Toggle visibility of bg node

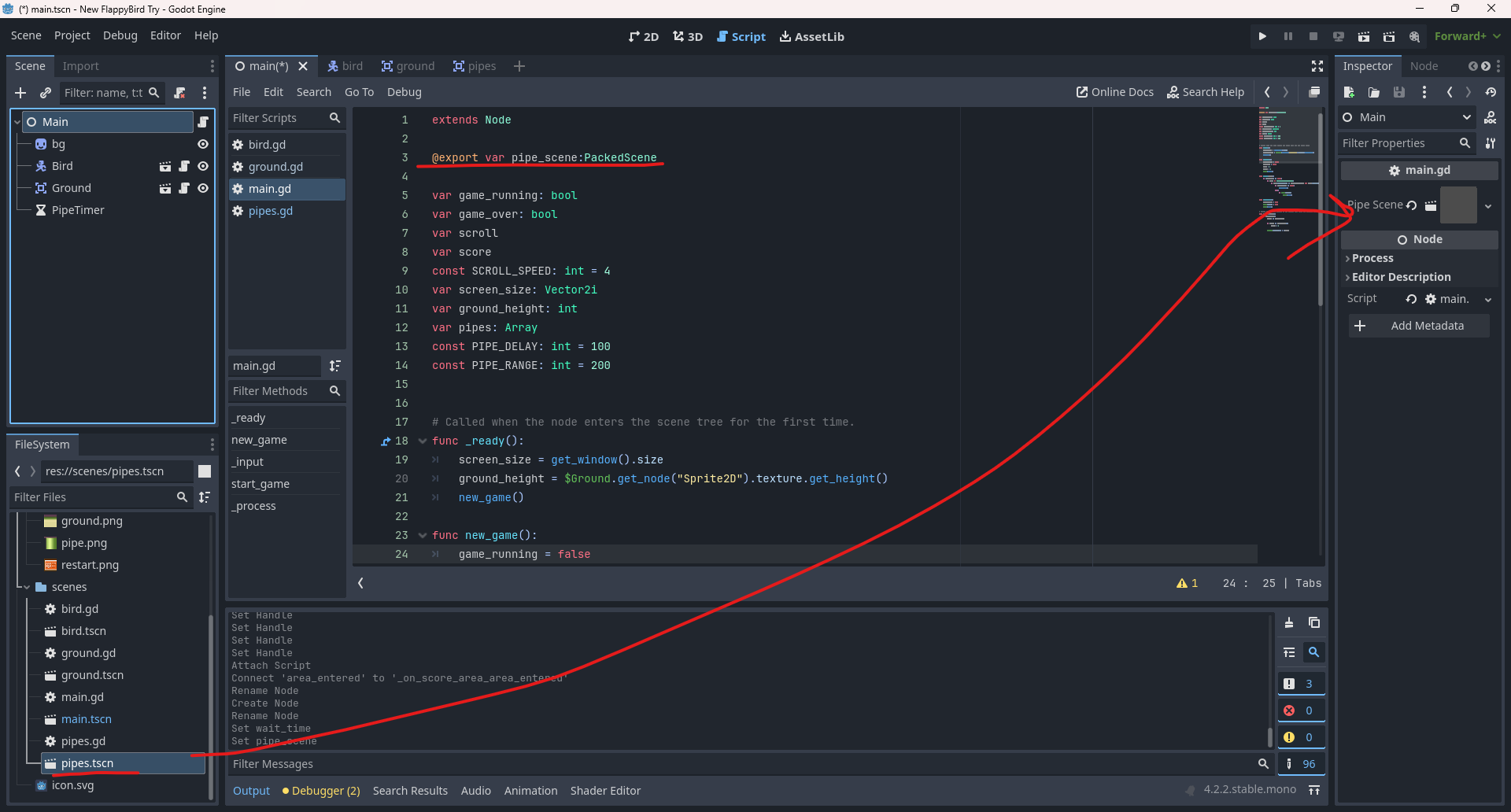(203, 144)
